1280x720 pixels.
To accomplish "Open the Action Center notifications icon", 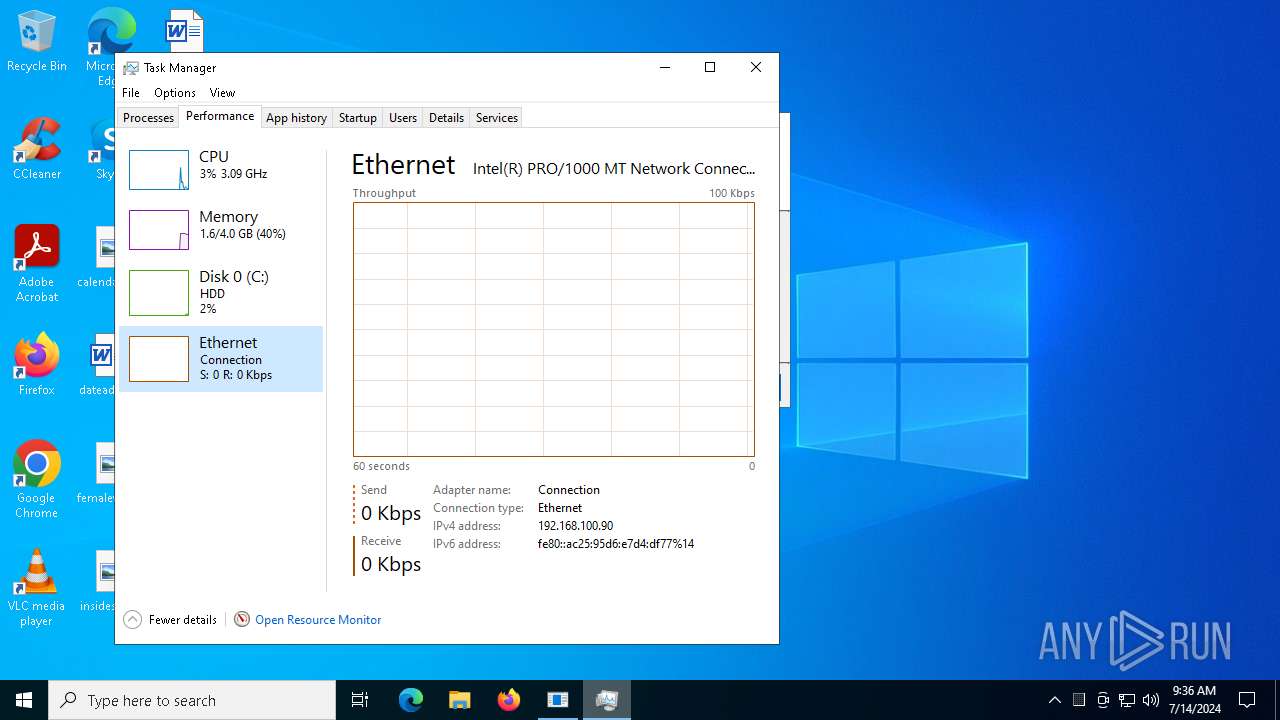I will point(1247,700).
